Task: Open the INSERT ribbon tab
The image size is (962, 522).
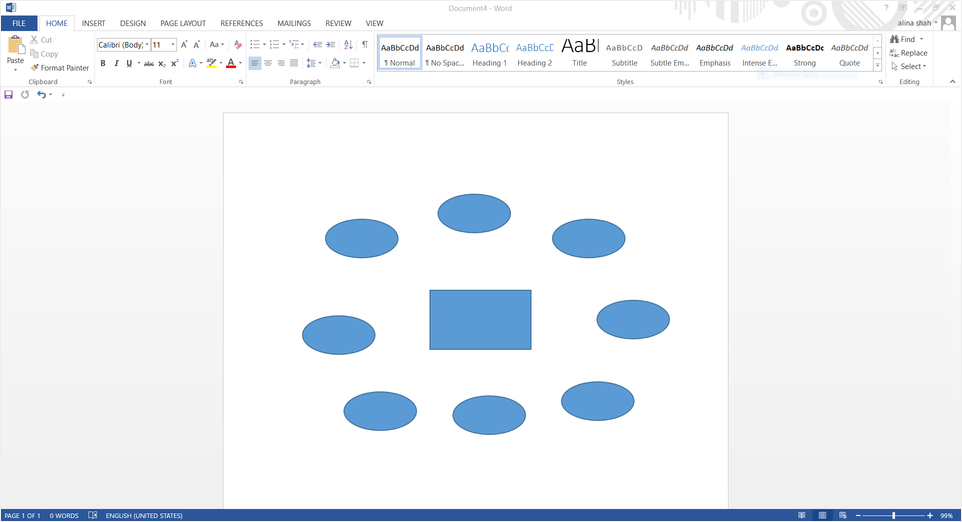Action: [93, 23]
